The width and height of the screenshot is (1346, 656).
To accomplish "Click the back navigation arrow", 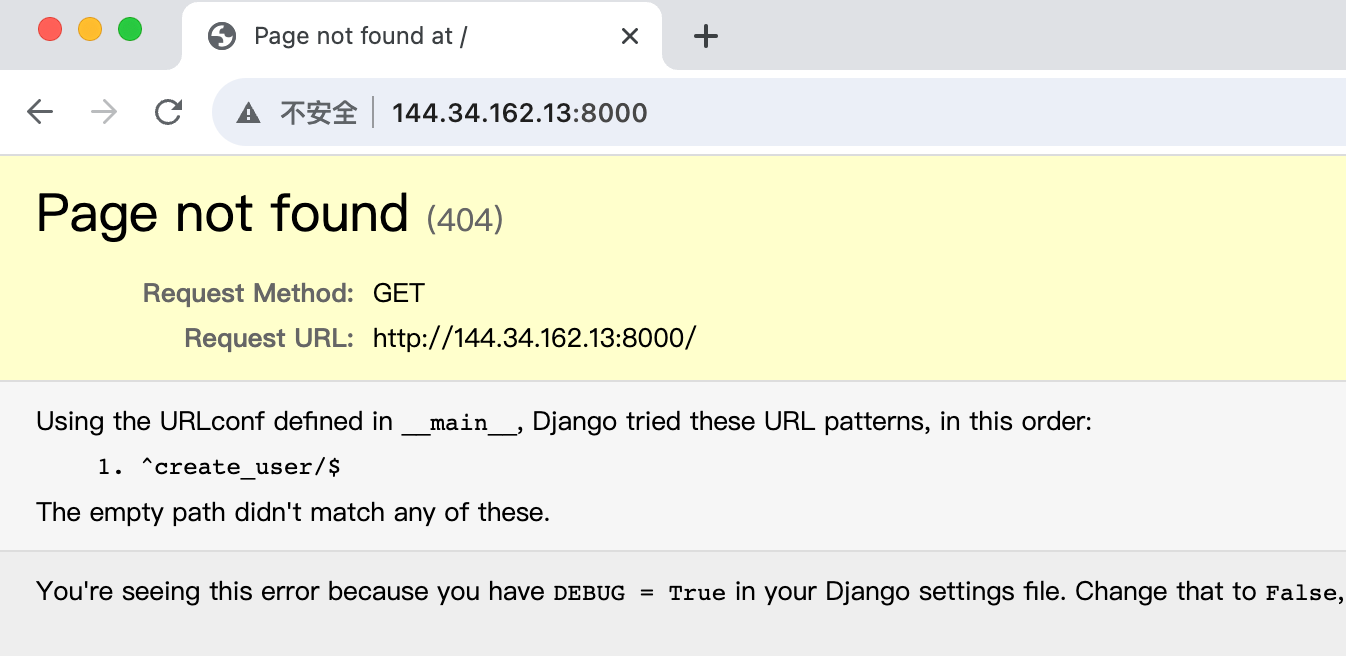I will (x=40, y=112).
